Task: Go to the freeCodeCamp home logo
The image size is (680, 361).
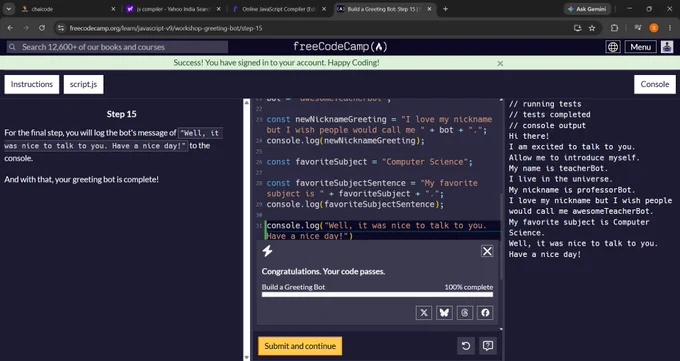Action: (340, 47)
